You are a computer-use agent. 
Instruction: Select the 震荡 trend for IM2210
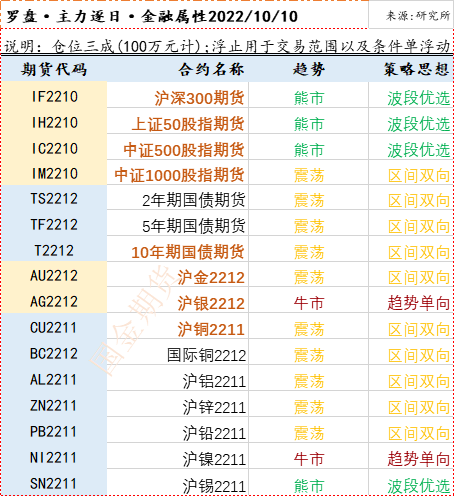(309, 175)
